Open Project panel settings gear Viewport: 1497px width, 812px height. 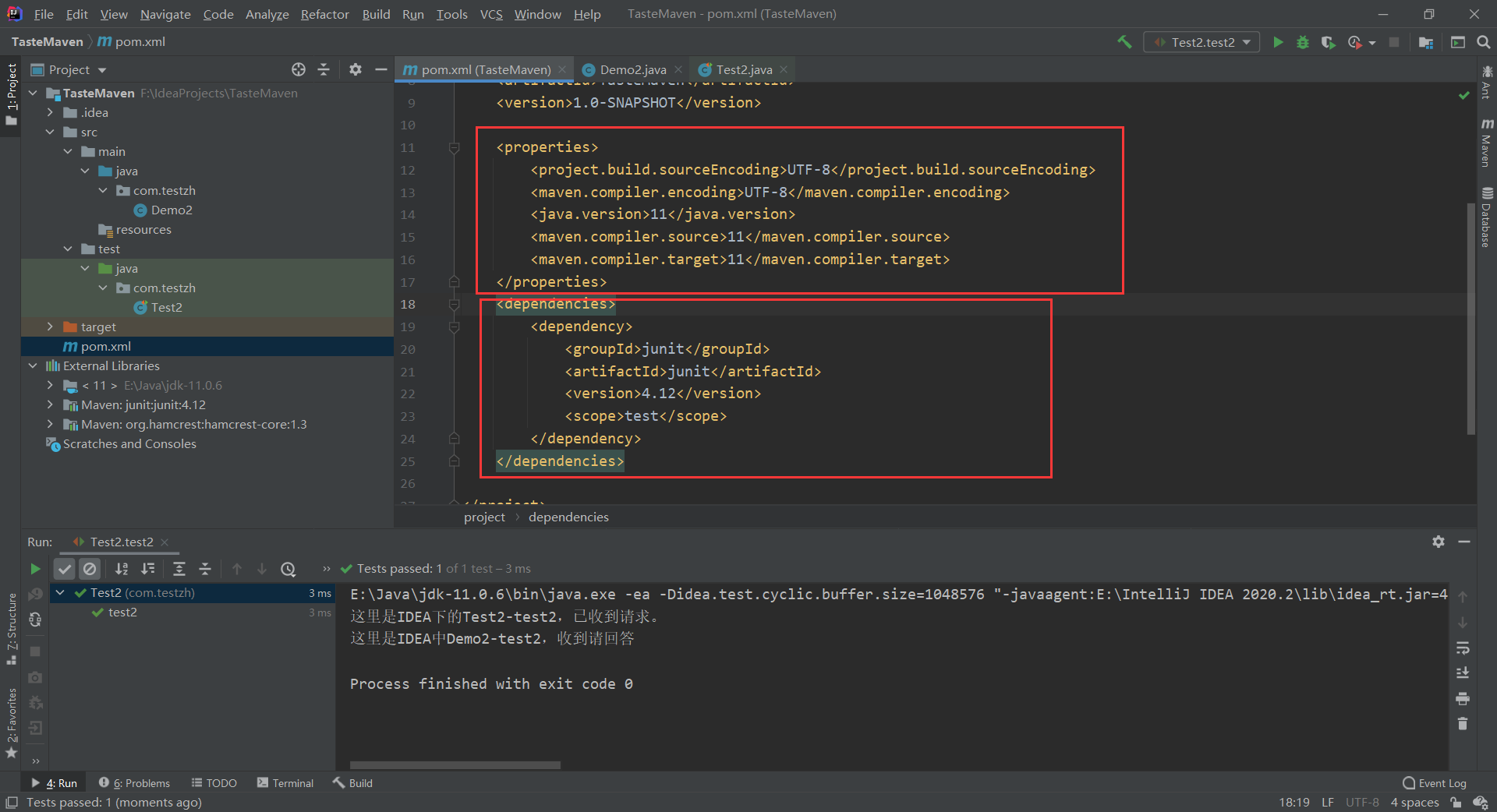click(356, 69)
